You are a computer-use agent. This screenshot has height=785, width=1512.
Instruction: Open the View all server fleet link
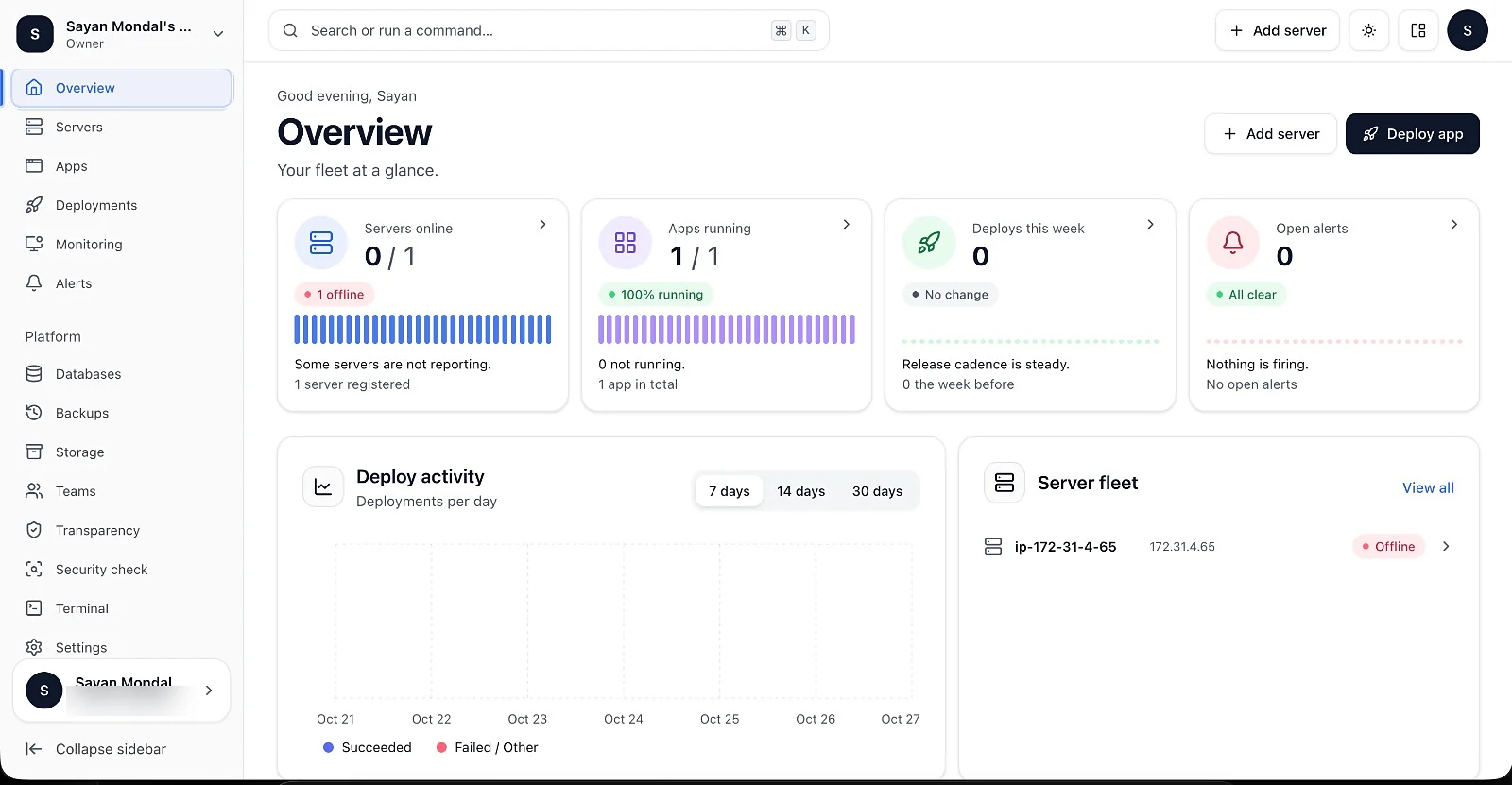[x=1428, y=487]
